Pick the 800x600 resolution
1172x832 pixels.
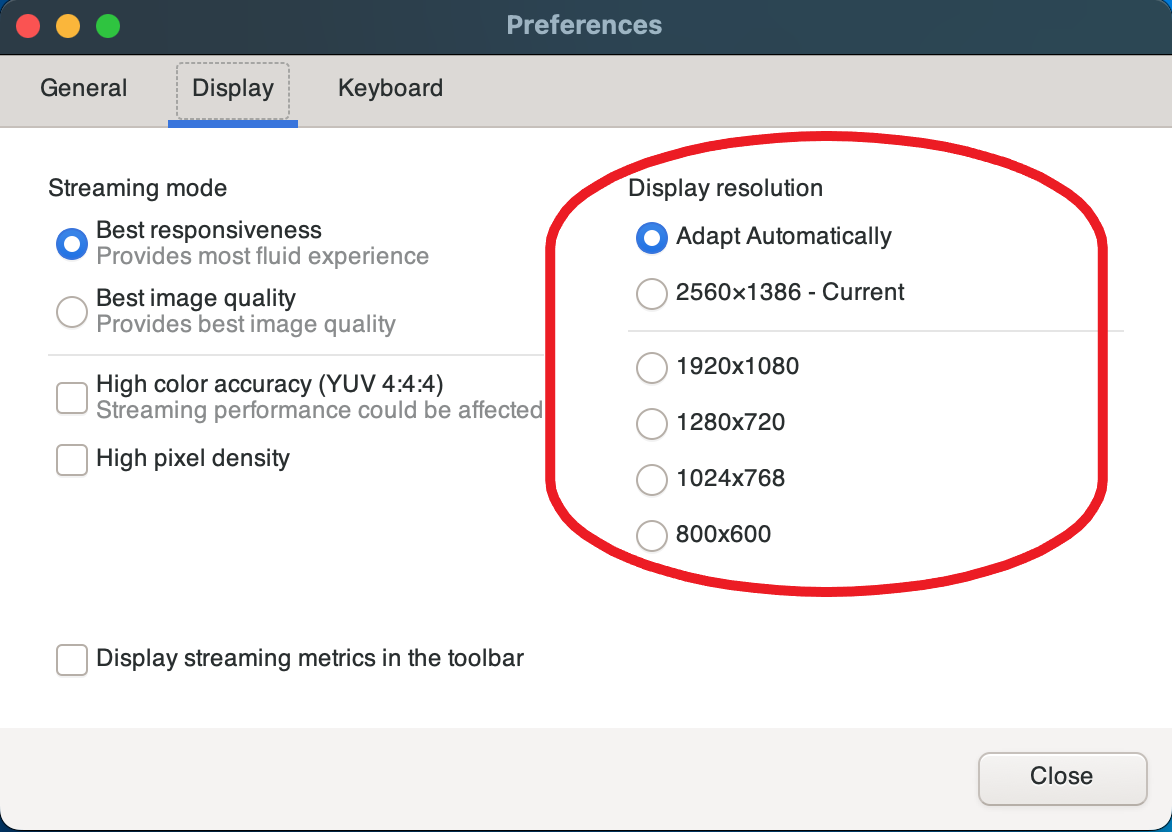(x=651, y=535)
